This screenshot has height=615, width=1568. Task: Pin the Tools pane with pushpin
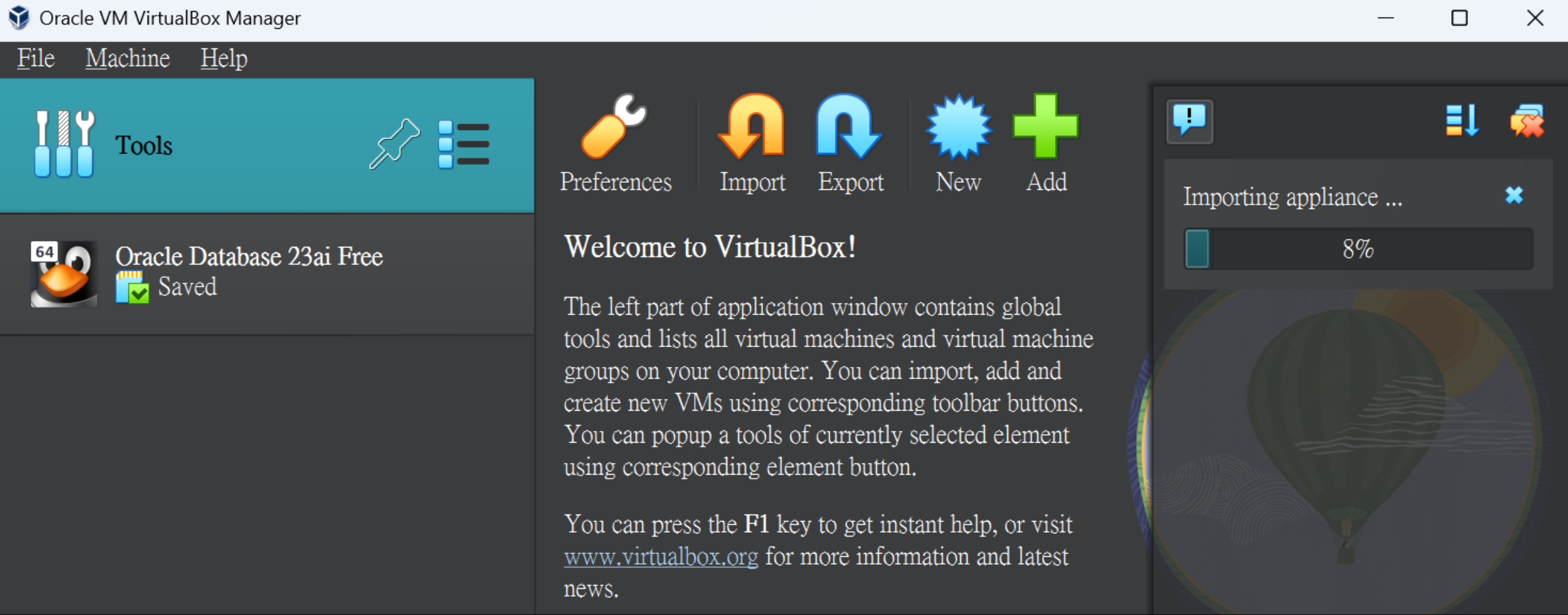point(394,144)
